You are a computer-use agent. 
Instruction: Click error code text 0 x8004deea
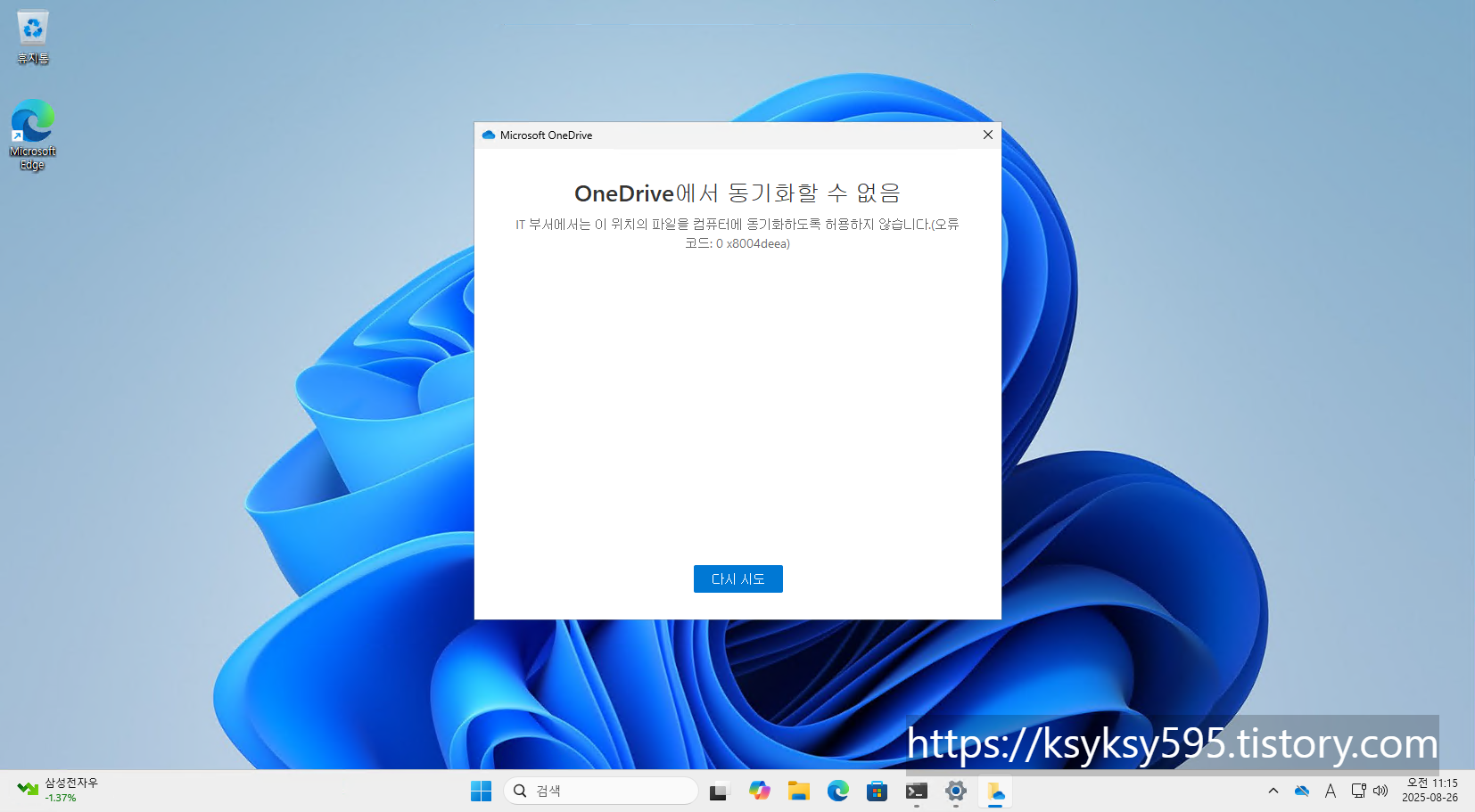point(753,243)
